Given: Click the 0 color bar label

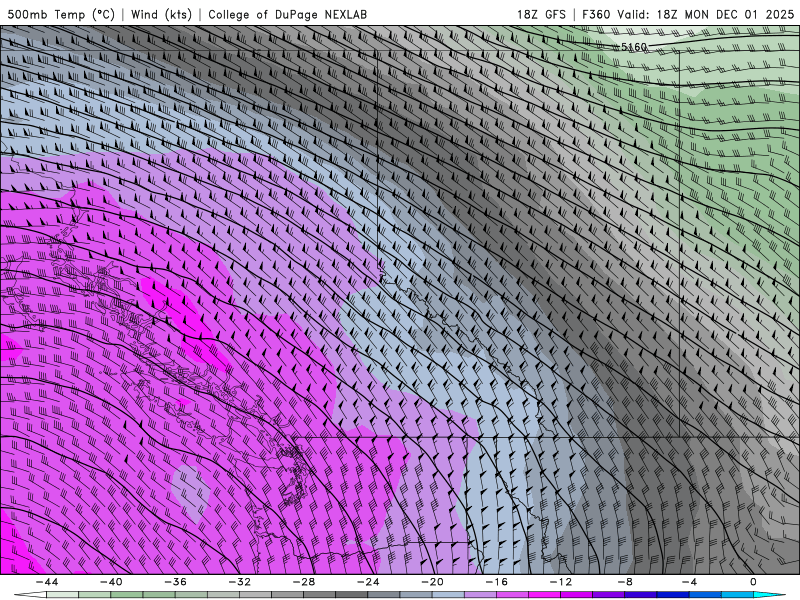Looking at the screenshot, I should 754,582.
